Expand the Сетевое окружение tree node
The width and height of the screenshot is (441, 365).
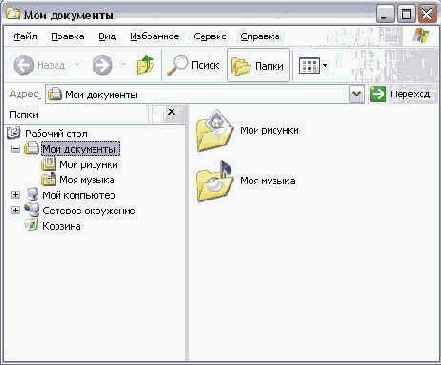(x=15, y=210)
